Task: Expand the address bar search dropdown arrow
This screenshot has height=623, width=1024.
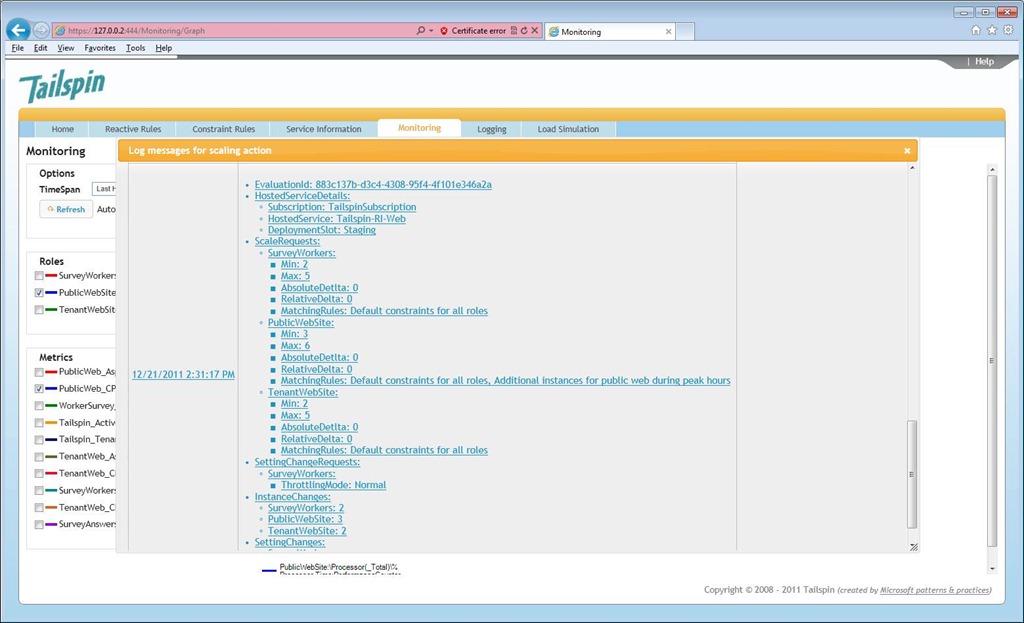Action: pyautogui.click(x=431, y=31)
